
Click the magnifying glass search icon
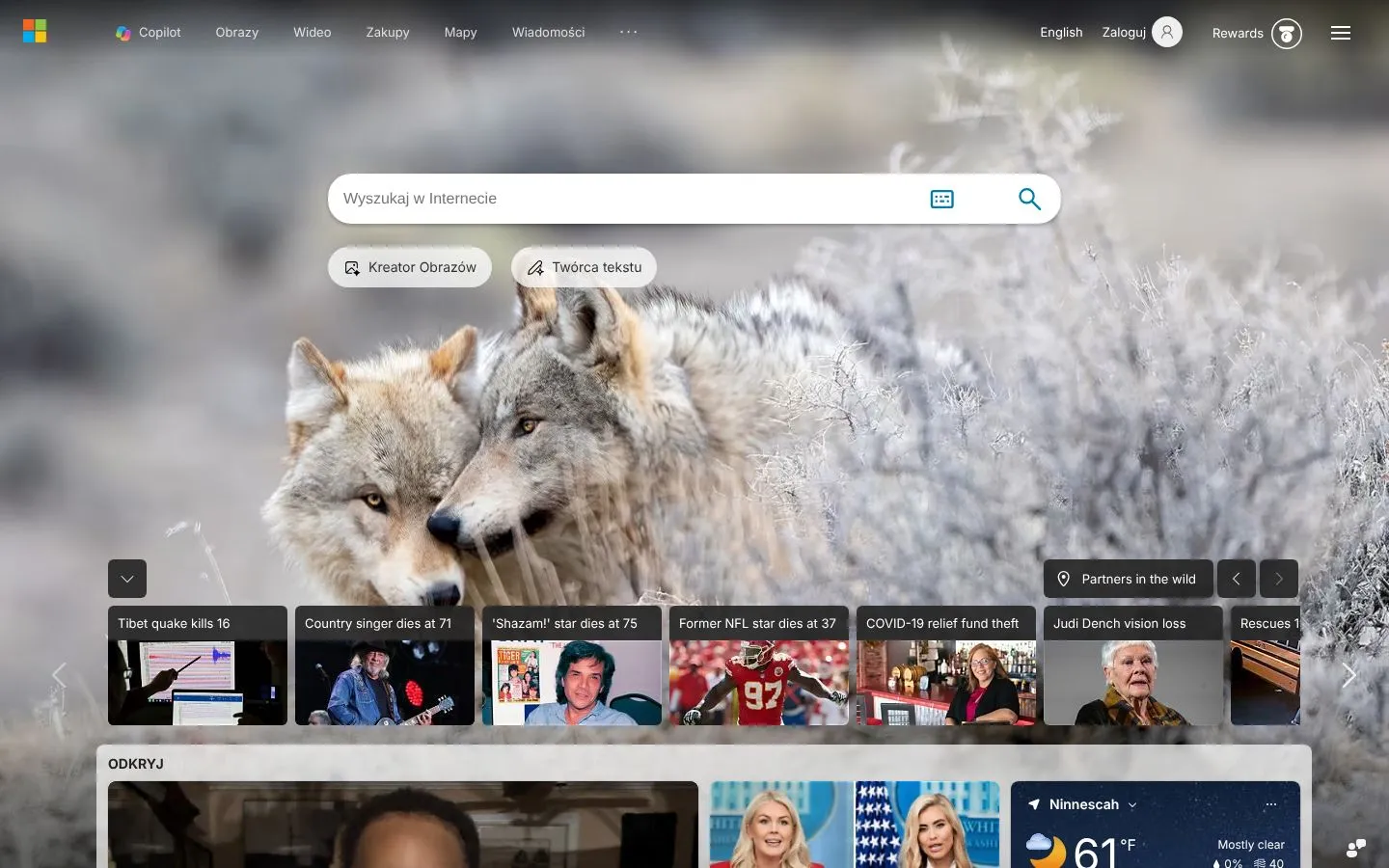point(1029,199)
